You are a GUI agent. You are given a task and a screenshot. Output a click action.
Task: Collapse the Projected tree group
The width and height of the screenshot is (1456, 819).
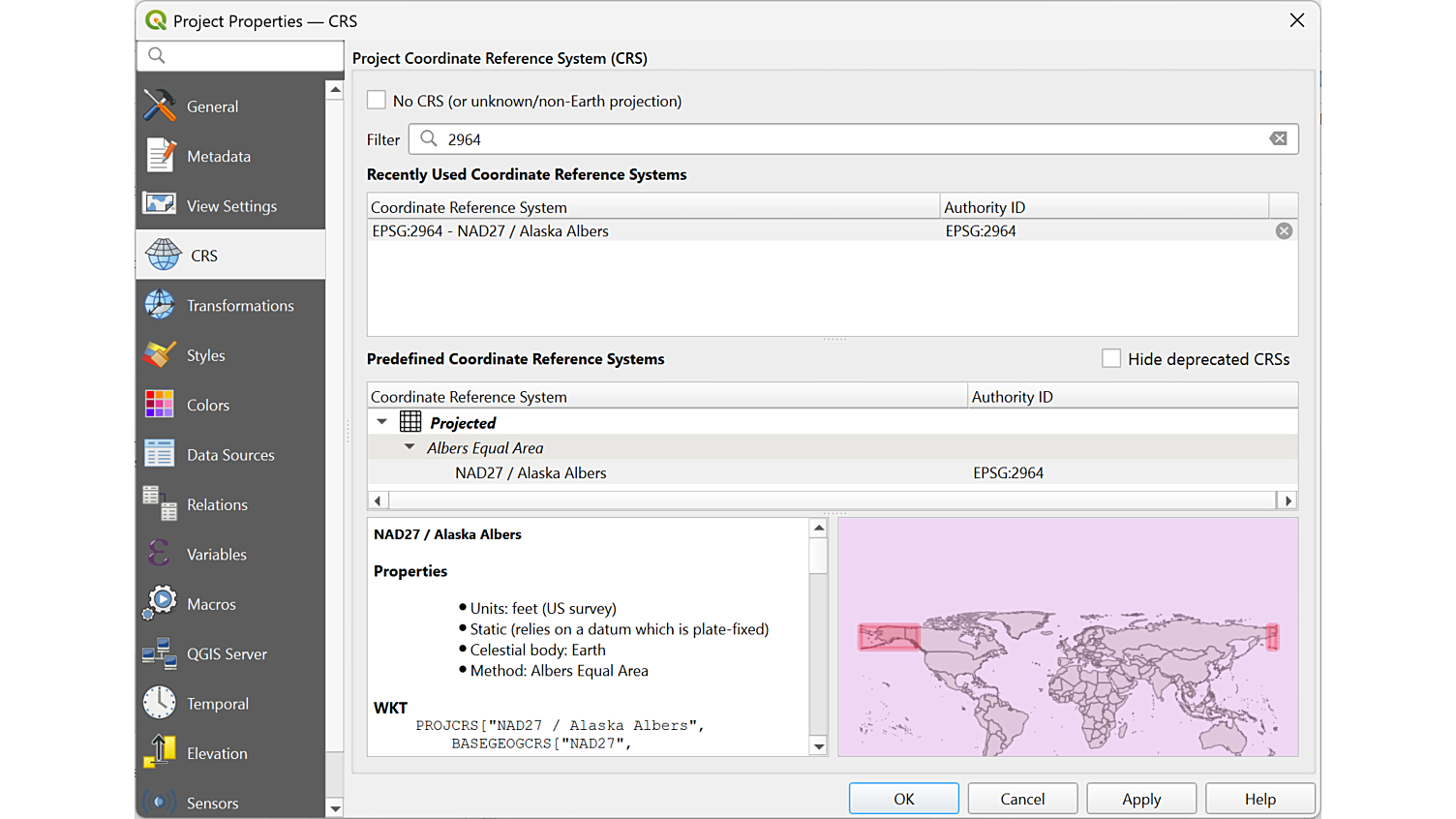pos(382,422)
